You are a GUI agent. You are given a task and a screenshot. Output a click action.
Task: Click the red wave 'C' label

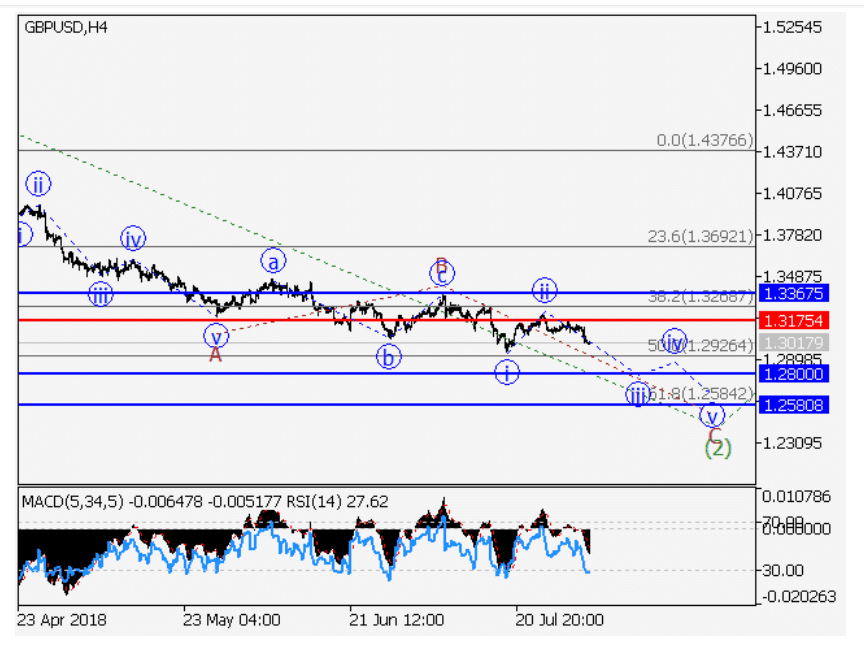click(713, 434)
